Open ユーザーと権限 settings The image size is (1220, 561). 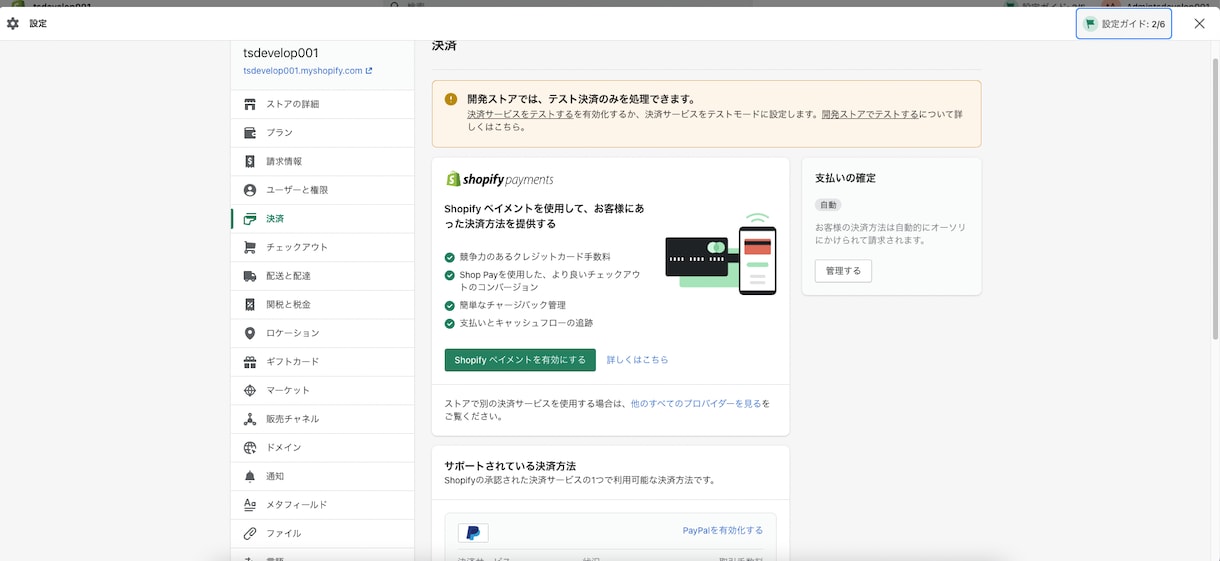(322, 190)
